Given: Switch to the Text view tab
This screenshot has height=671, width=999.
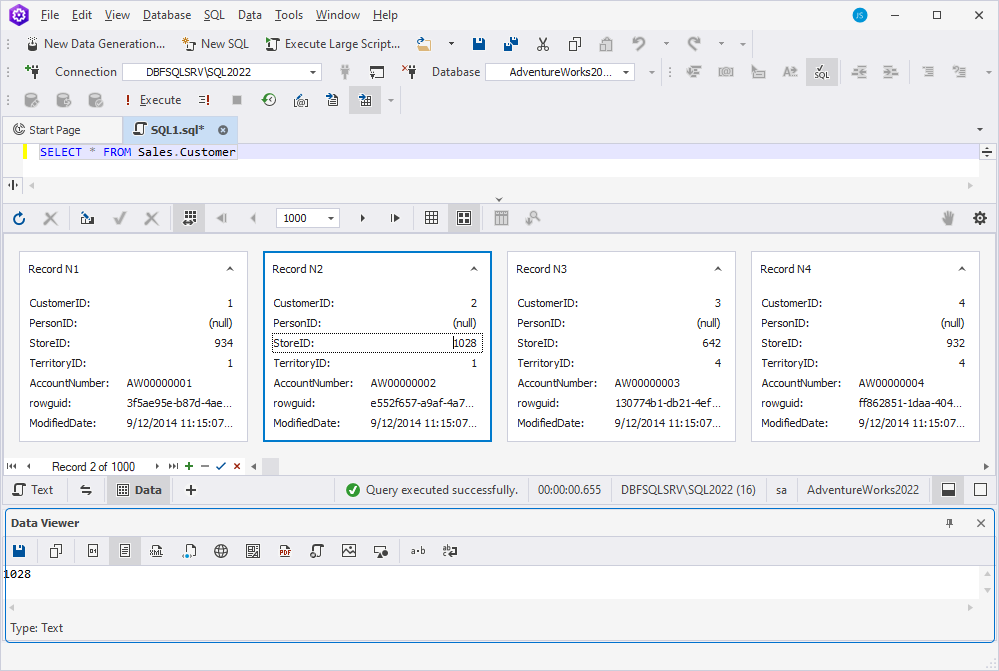Looking at the screenshot, I should click(33, 490).
